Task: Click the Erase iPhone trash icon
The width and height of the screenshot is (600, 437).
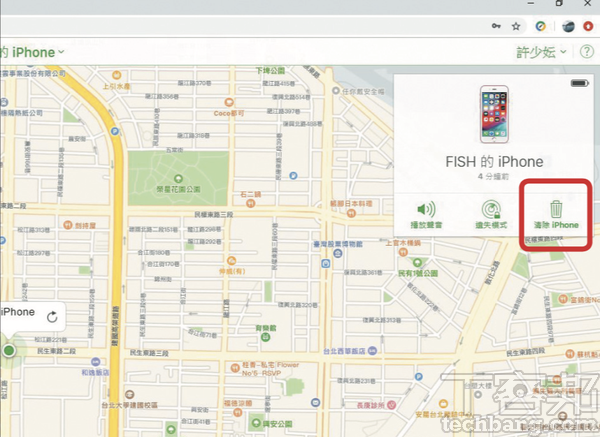Action: [x=556, y=209]
